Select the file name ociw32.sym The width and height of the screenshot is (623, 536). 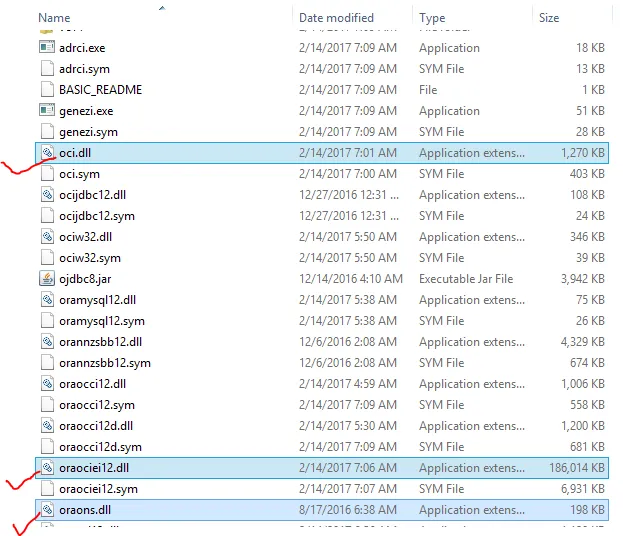(90, 258)
